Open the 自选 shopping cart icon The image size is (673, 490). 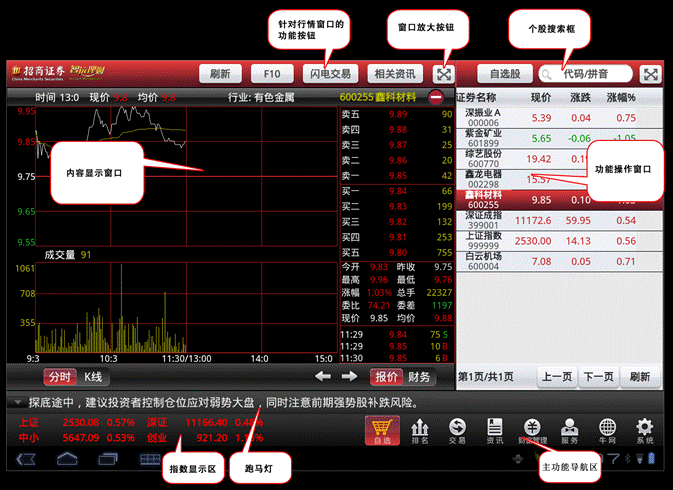pos(382,430)
